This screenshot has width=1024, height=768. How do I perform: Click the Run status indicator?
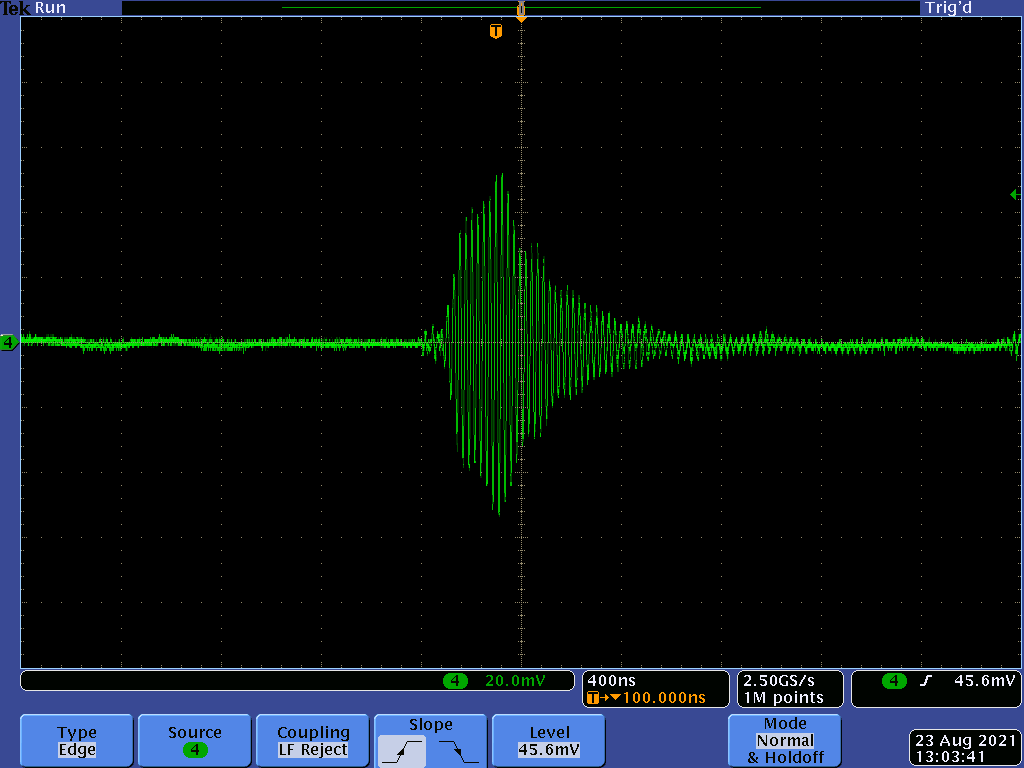point(51,8)
